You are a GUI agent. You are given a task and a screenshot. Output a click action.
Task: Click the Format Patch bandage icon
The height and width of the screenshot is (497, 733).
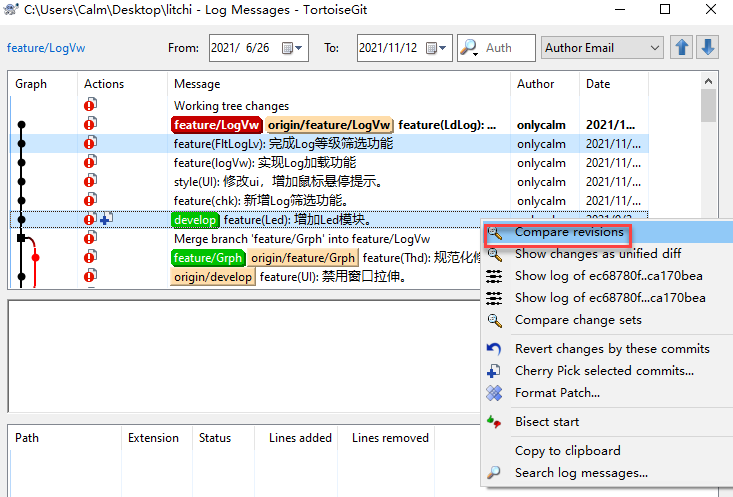[494, 393]
